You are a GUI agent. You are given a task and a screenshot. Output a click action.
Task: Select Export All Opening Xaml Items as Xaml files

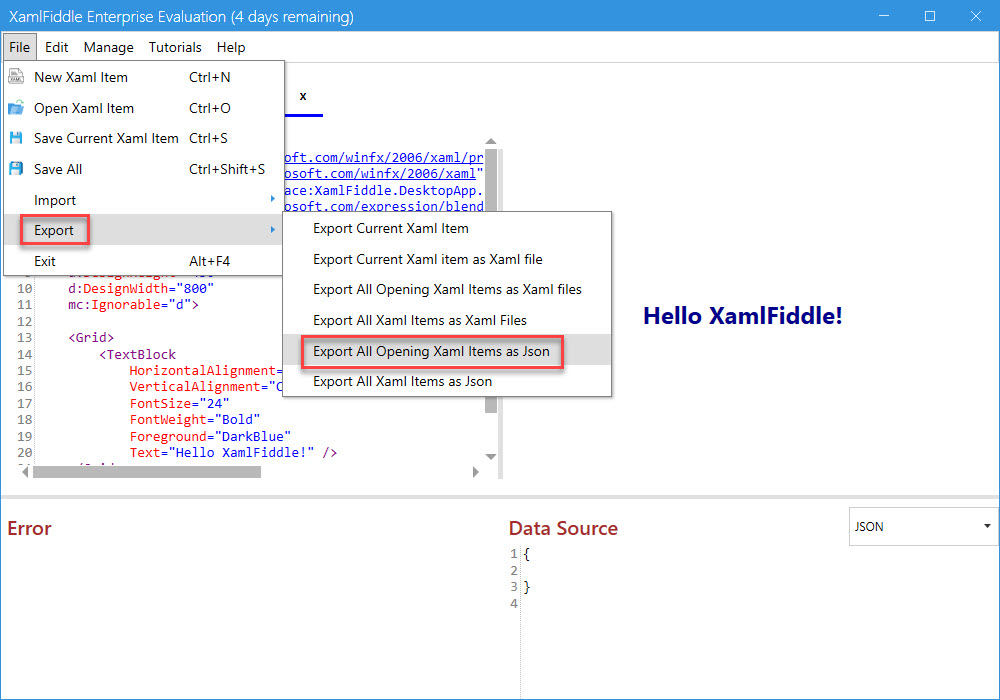pyautogui.click(x=446, y=289)
